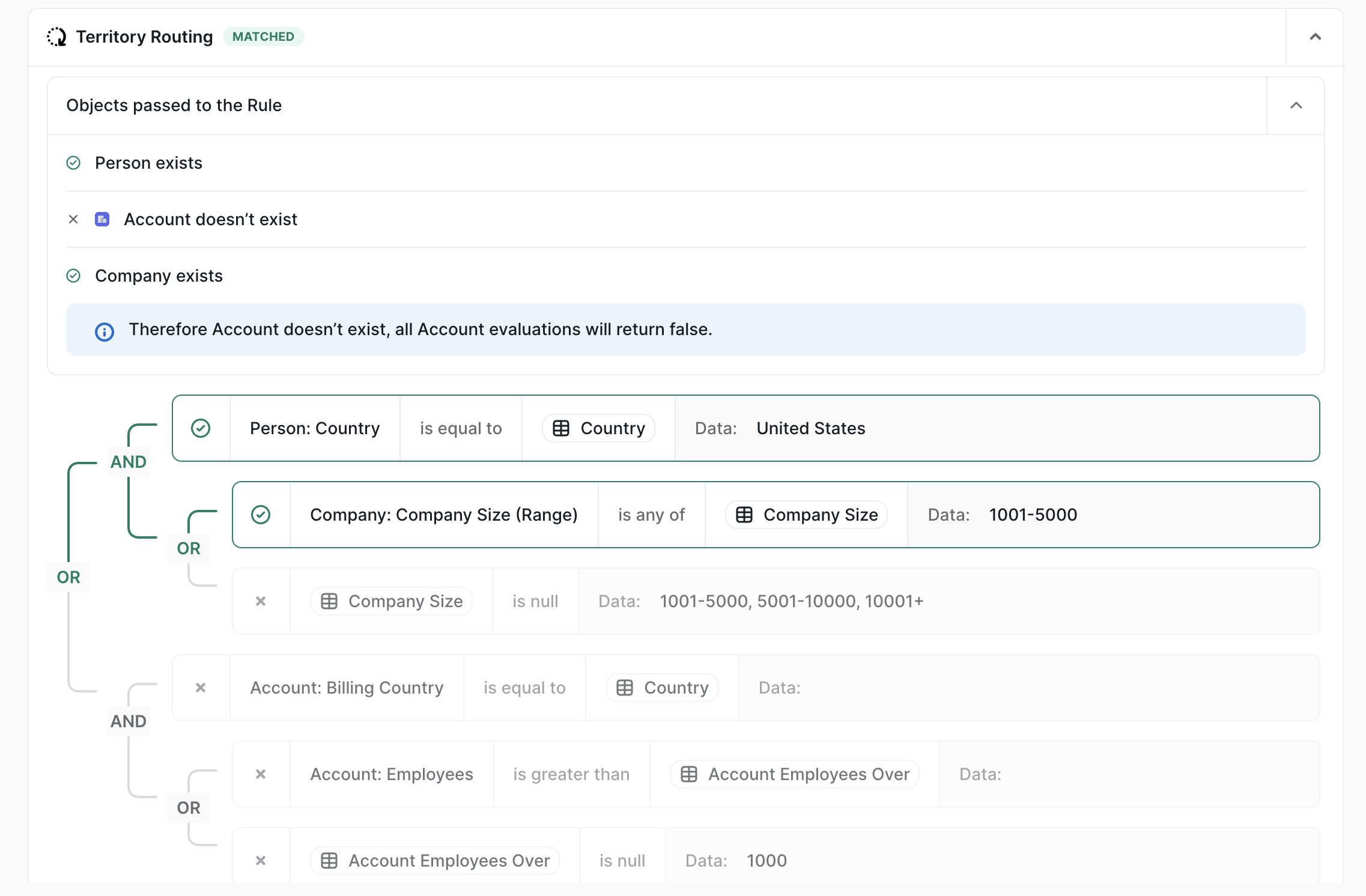Screen dimensions: 1366x896
Task: Click the check icon on Company Size (Range) row
Action: 261,515
